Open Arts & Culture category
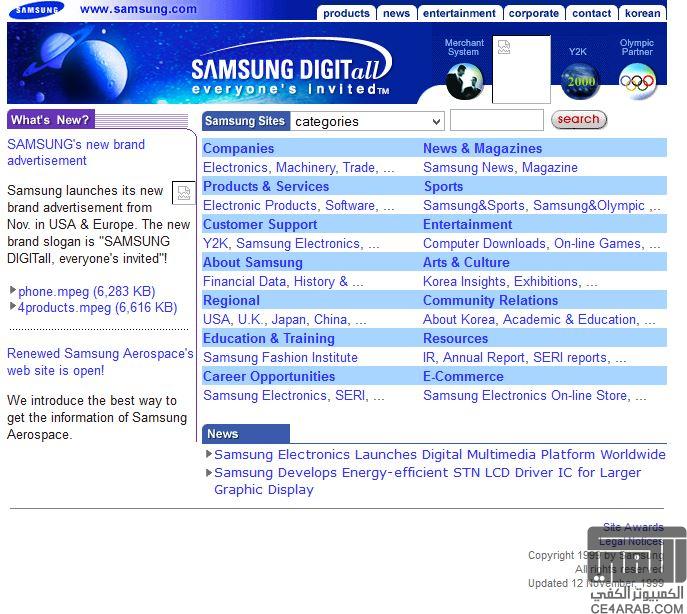 click(466, 263)
